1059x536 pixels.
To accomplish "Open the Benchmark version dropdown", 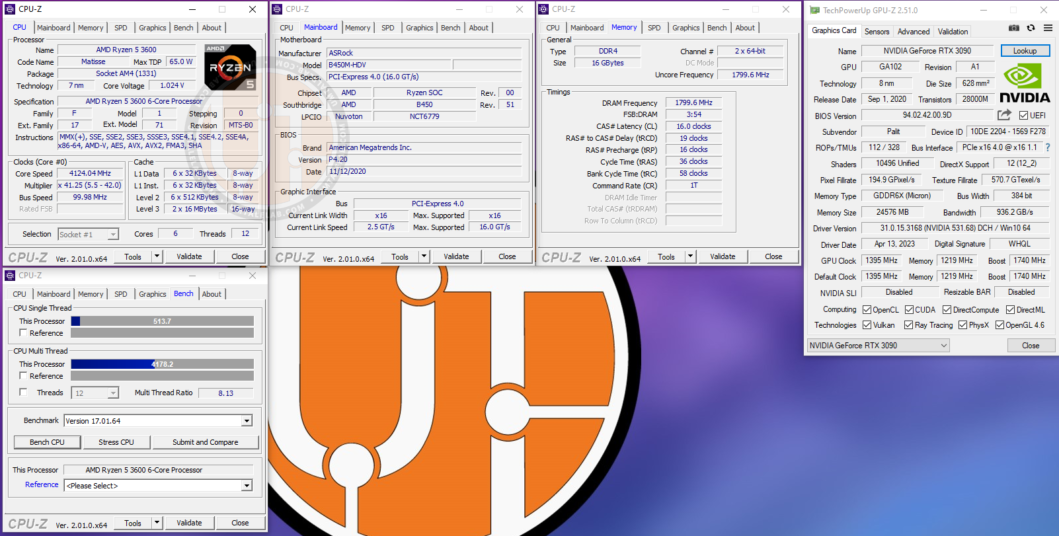I will pos(246,421).
